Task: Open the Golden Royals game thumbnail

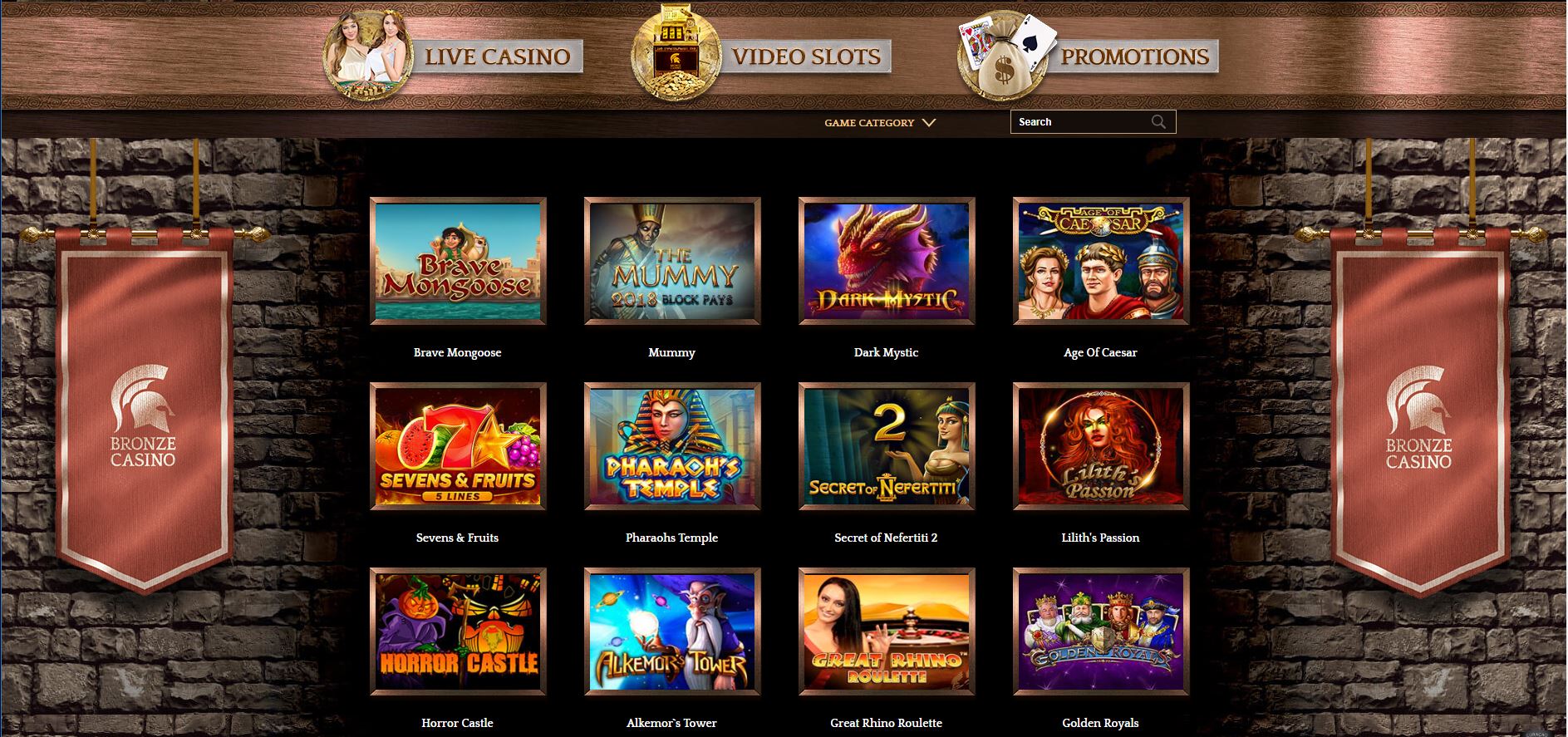Action: click(1101, 631)
